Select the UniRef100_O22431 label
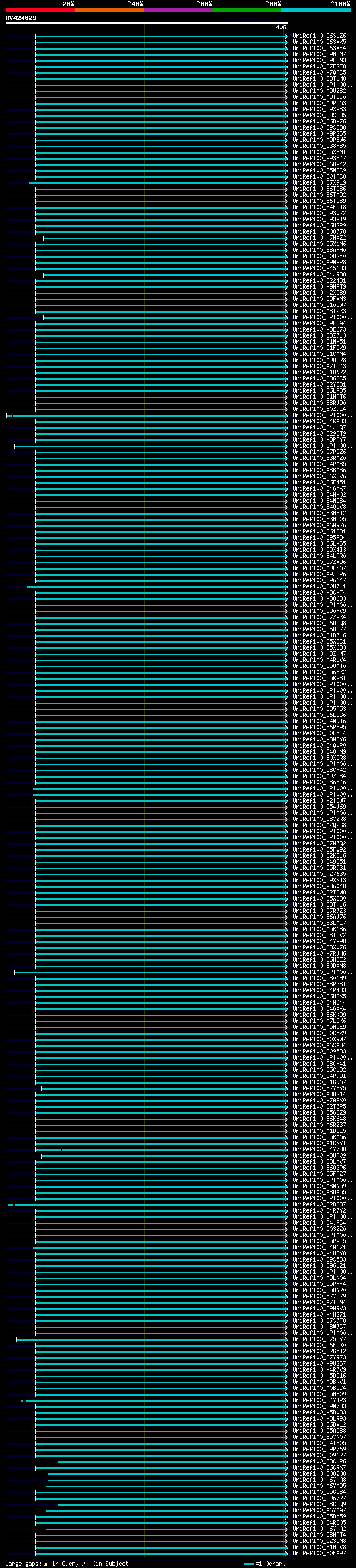 [x=319, y=280]
